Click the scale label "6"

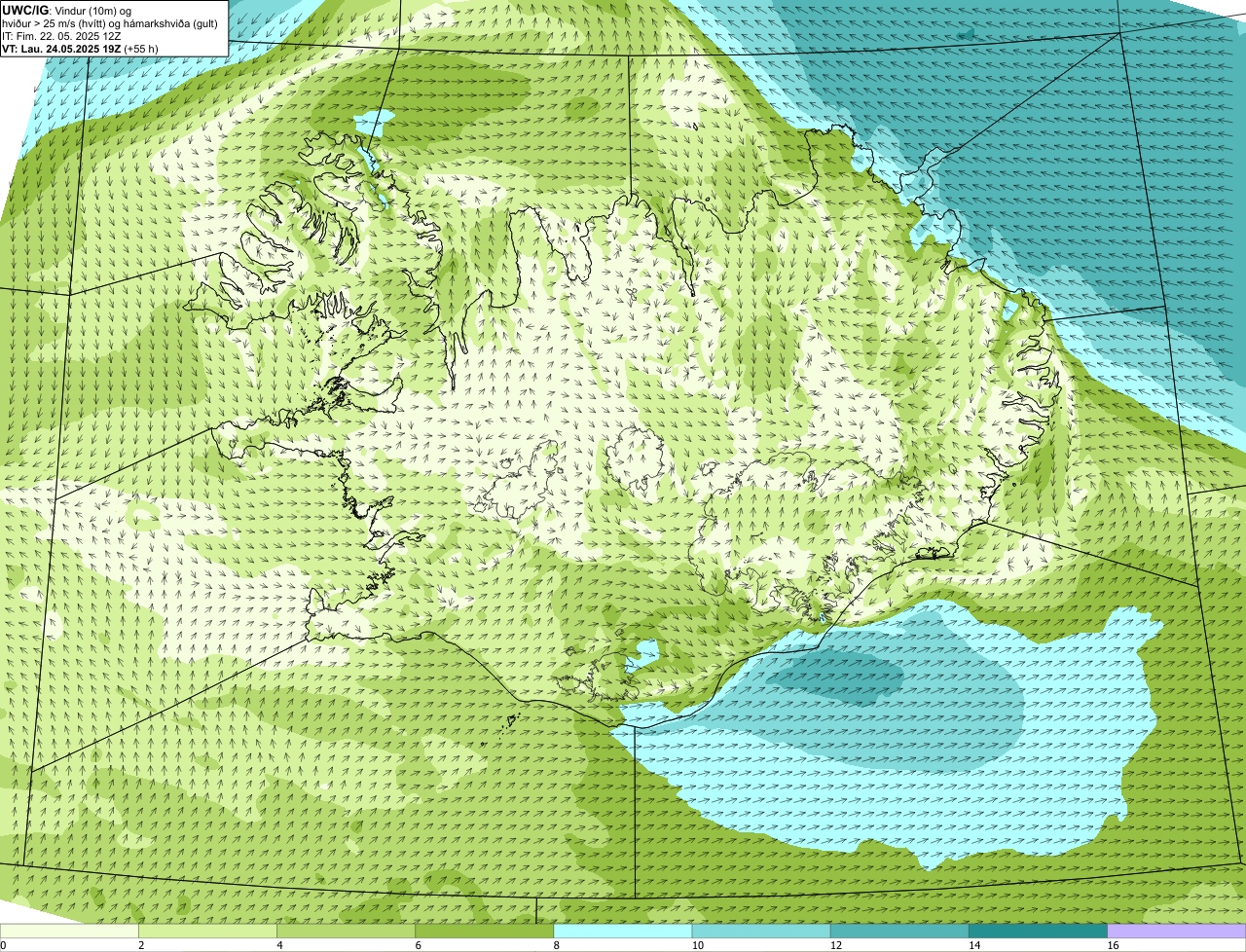click(418, 945)
